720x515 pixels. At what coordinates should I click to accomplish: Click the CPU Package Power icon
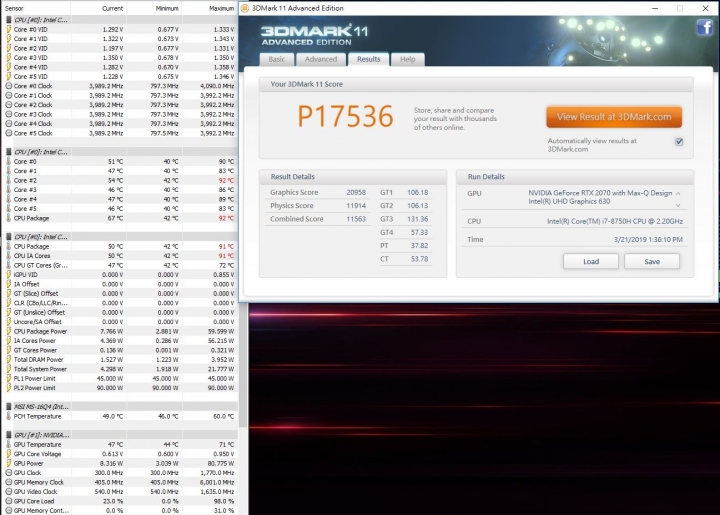coord(8,331)
